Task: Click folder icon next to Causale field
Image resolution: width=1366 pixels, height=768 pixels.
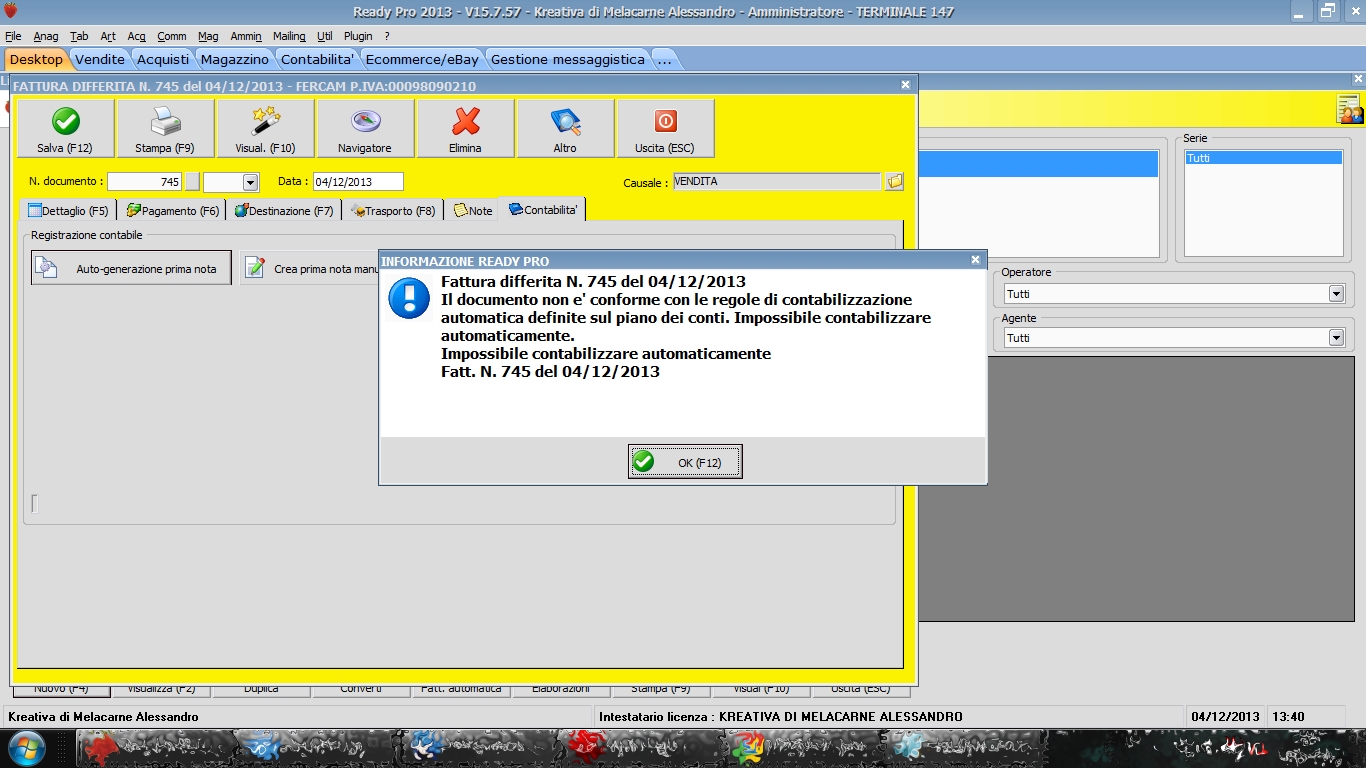Action: click(x=894, y=181)
